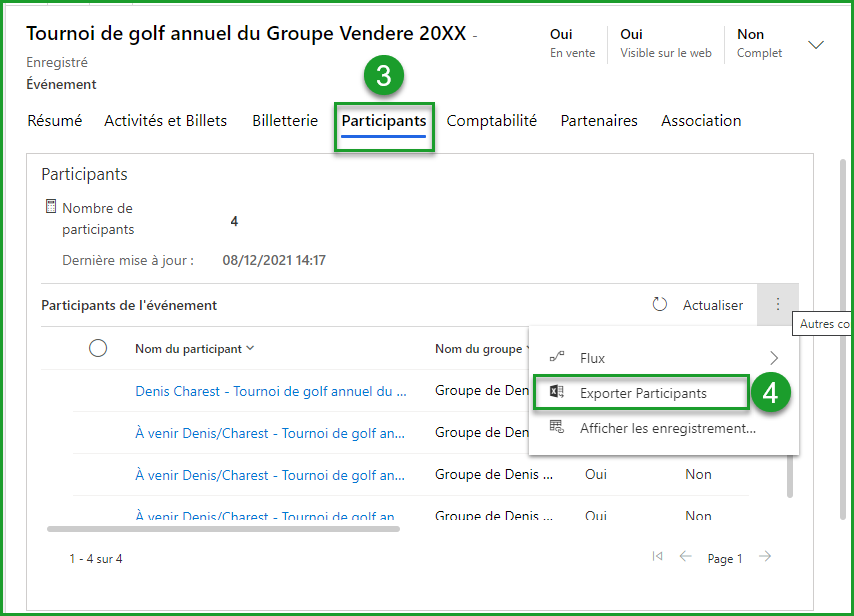Open the Autres commandes ellipsis menu
Viewport: 854px width, 616px height.
(x=778, y=305)
